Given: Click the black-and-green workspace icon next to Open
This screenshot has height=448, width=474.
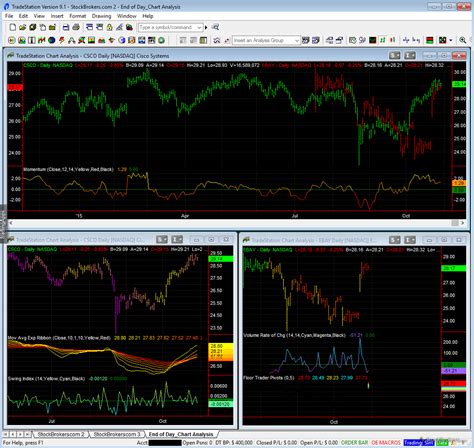Looking at the screenshot, I should (32, 27).
